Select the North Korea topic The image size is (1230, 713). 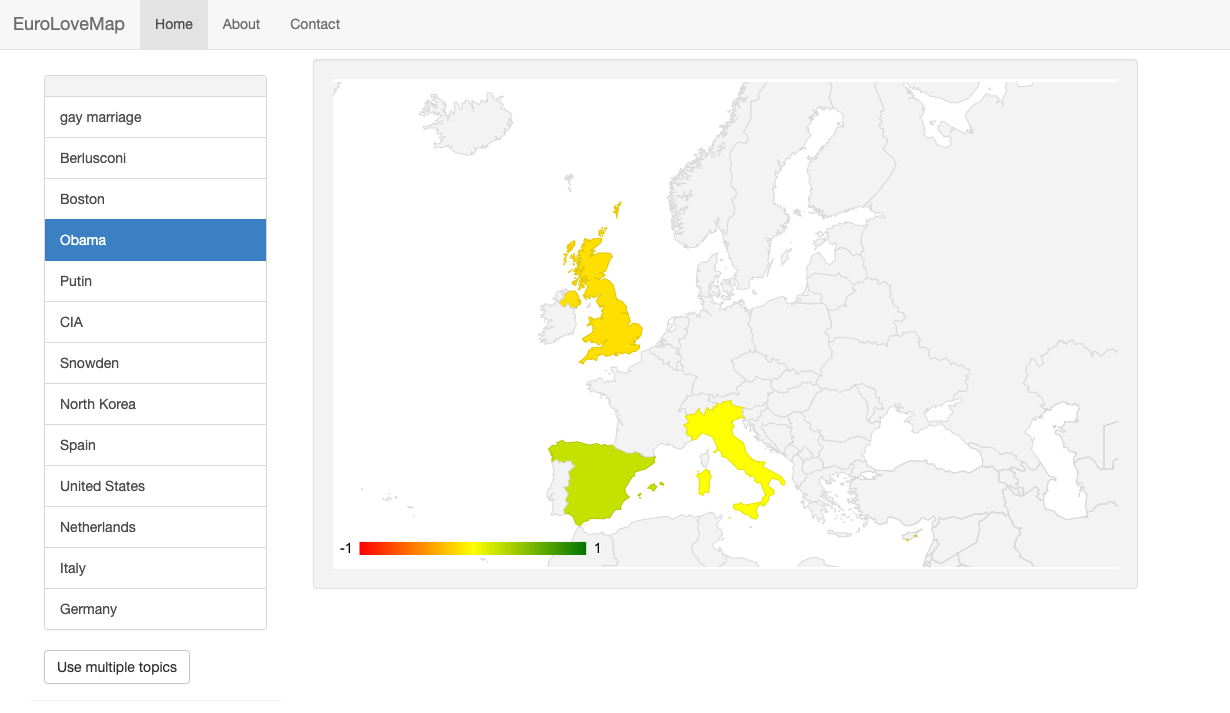155,404
